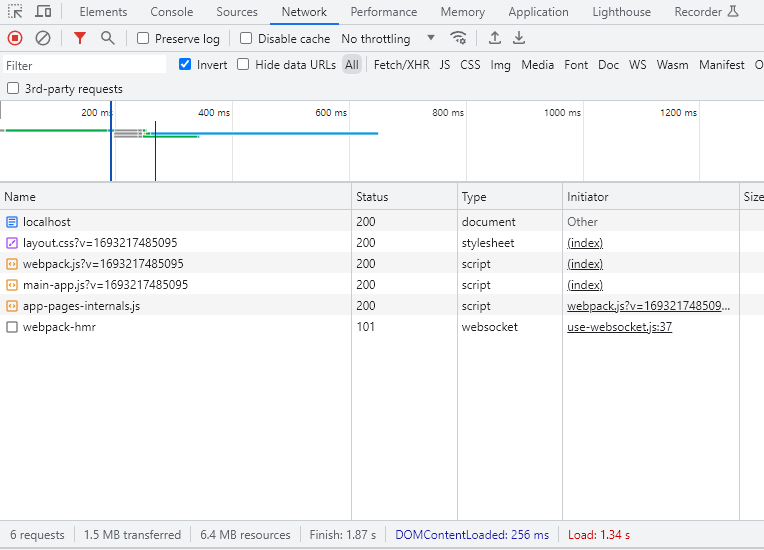This screenshot has height=550, width=764.
Task: Select the All request type filter
Action: tap(352, 65)
